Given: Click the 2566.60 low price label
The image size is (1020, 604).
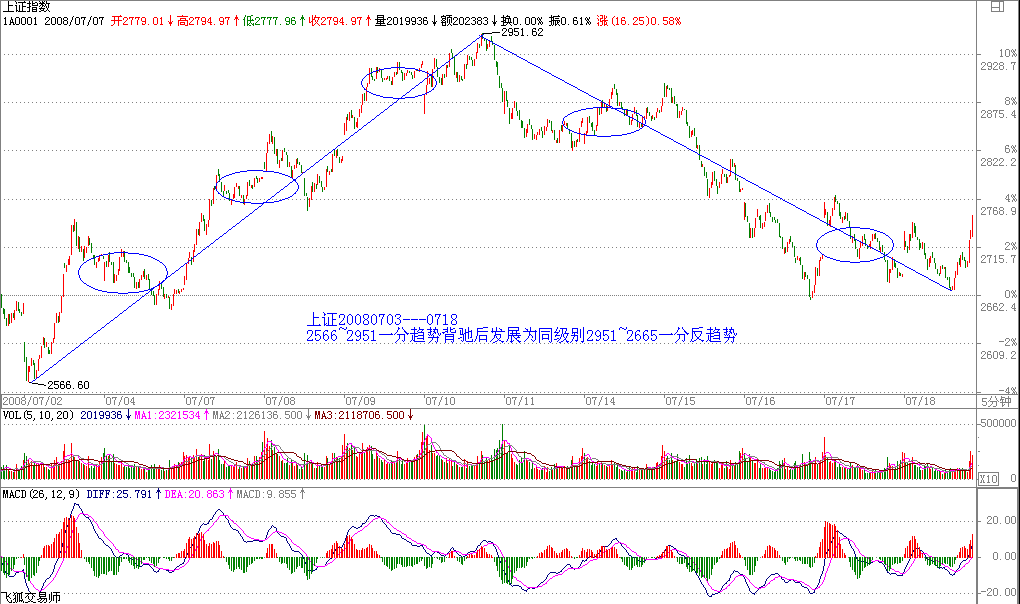Looking at the screenshot, I should point(69,385).
